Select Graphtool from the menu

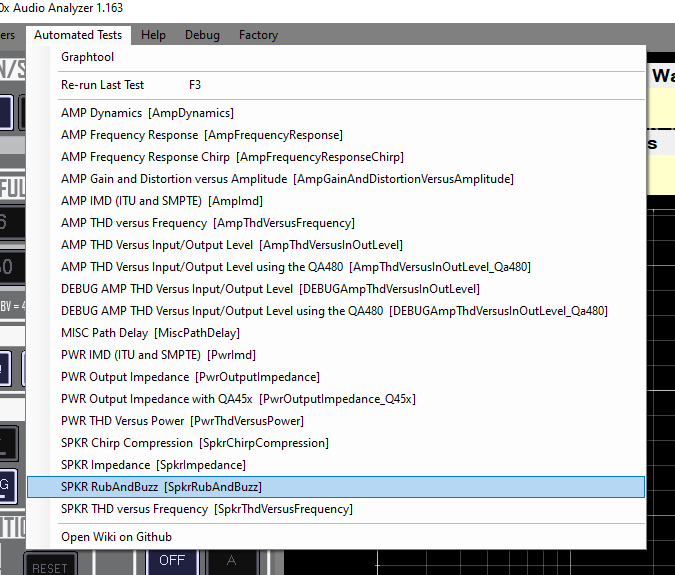[x=336, y=57]
